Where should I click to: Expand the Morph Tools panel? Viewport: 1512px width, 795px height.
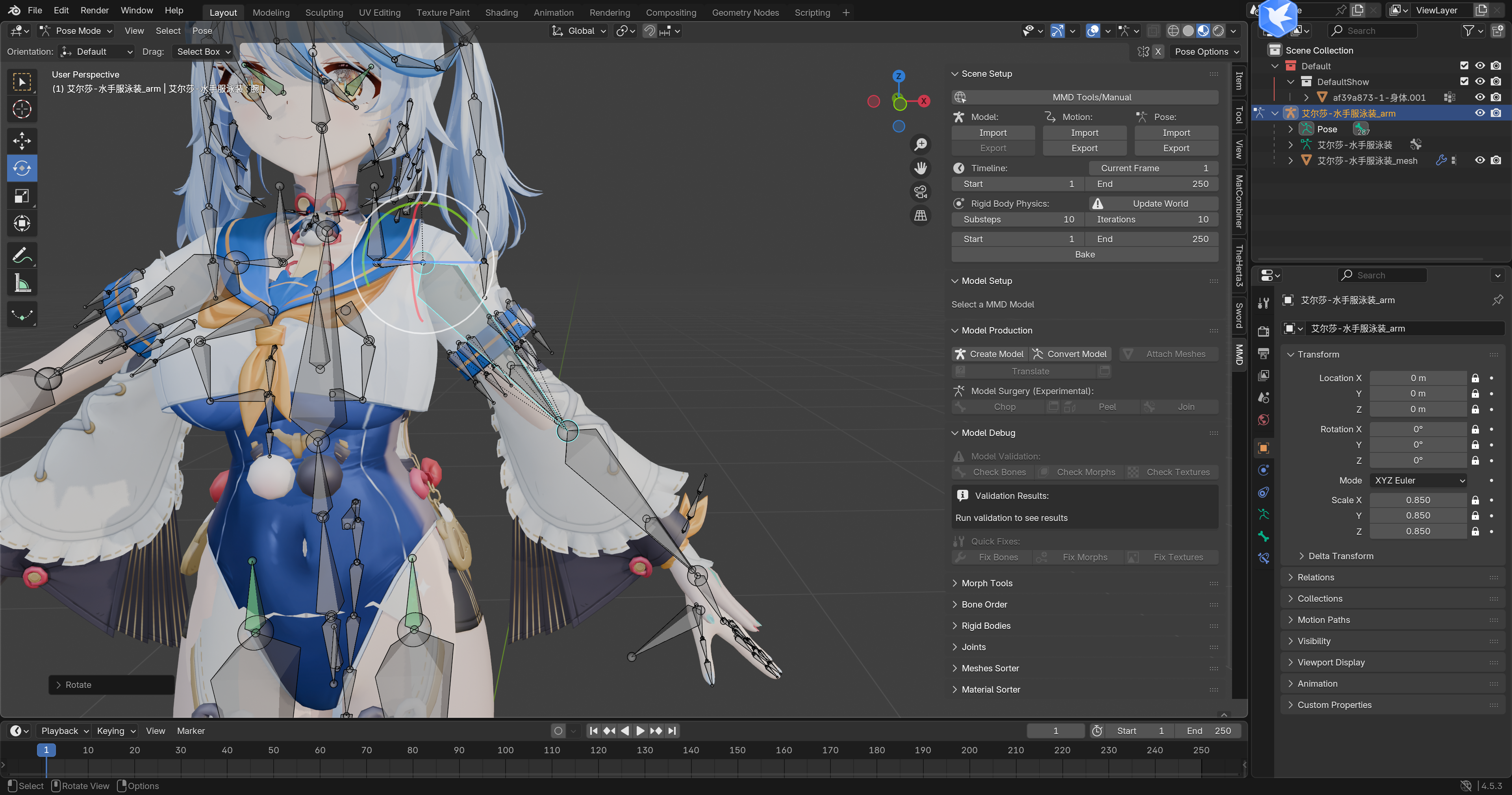(987, 583)
